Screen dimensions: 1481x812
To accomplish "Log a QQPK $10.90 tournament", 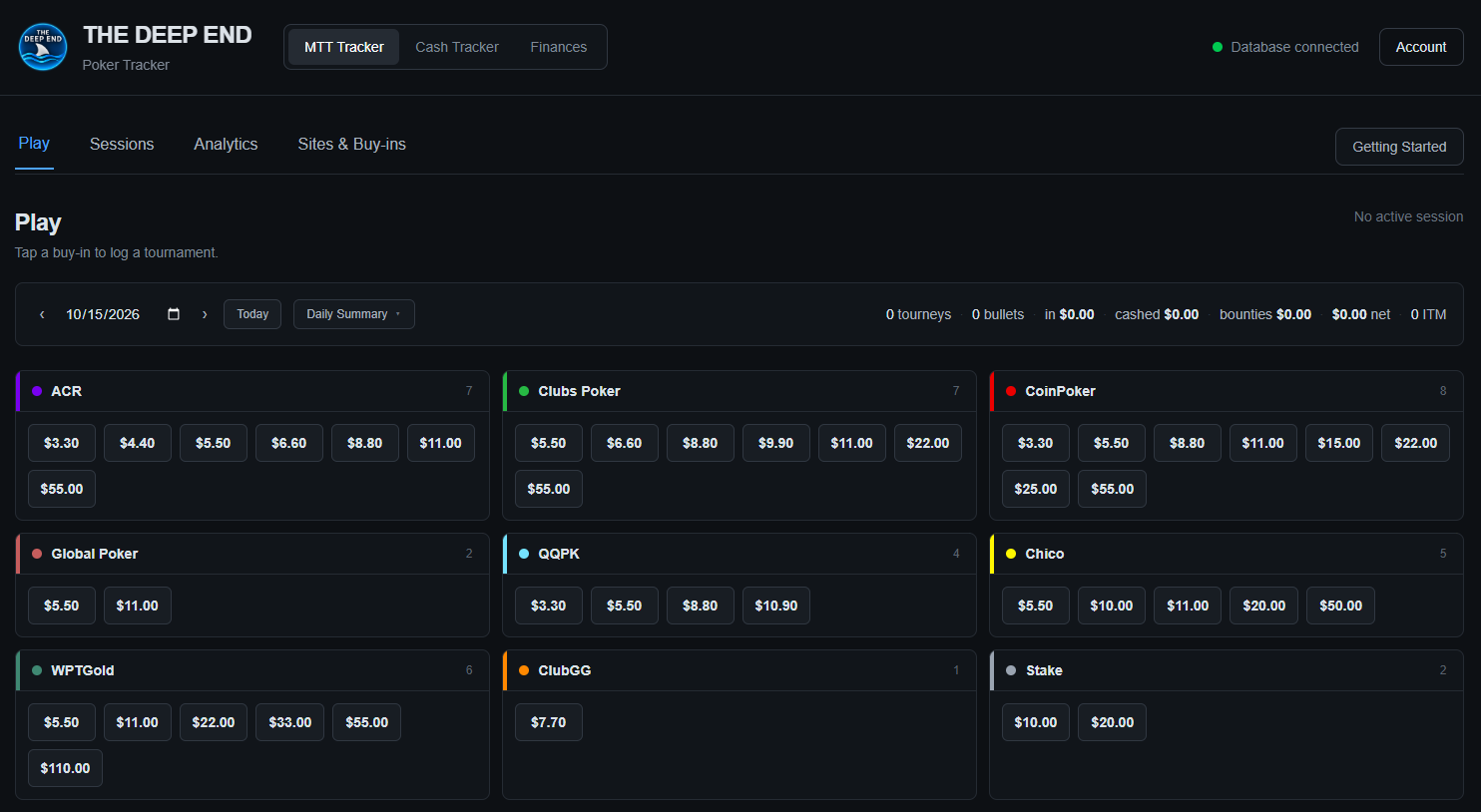I will click(x=776, y=606).
